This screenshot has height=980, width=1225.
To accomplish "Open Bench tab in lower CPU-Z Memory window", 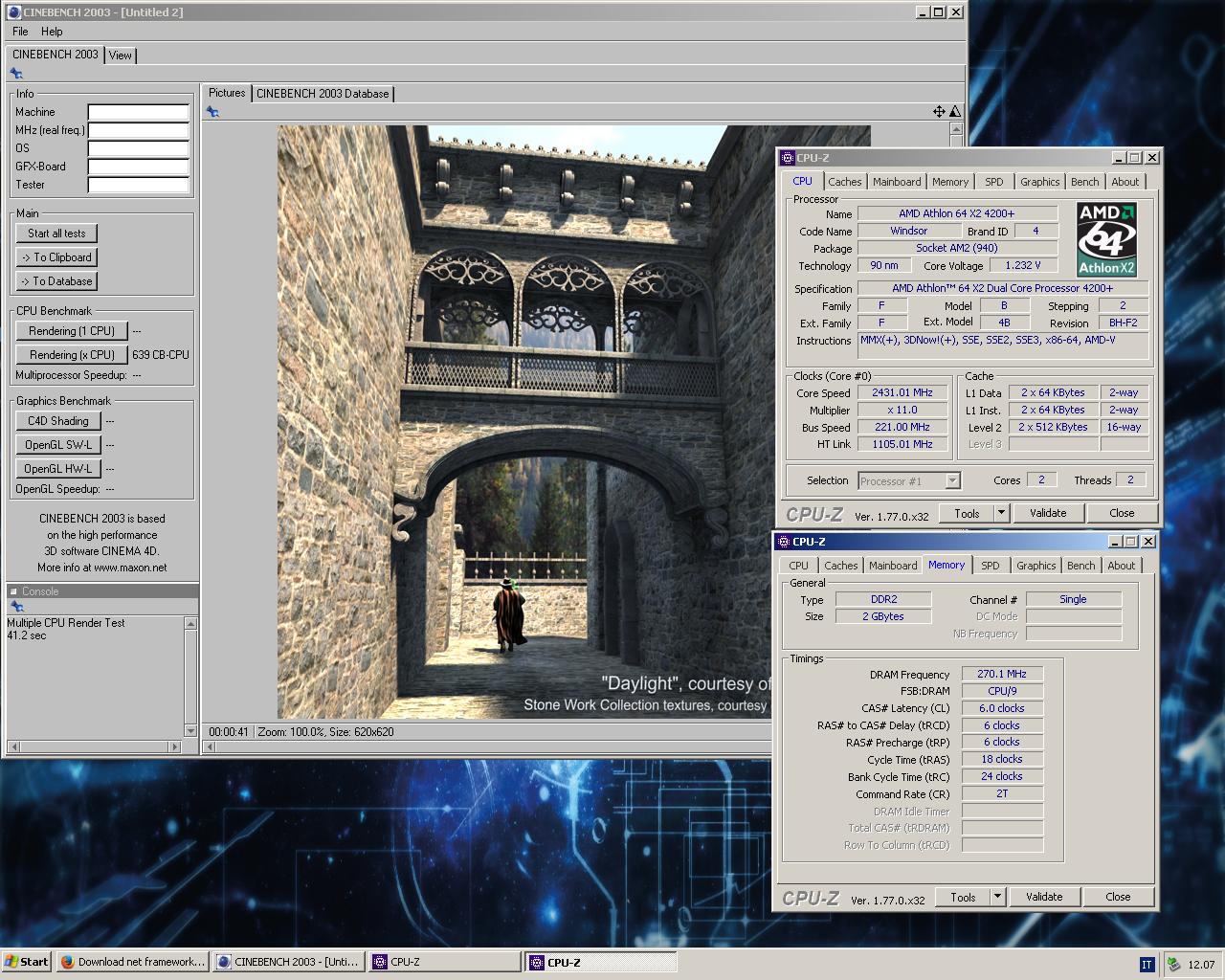I will (x=1081, y=566).
